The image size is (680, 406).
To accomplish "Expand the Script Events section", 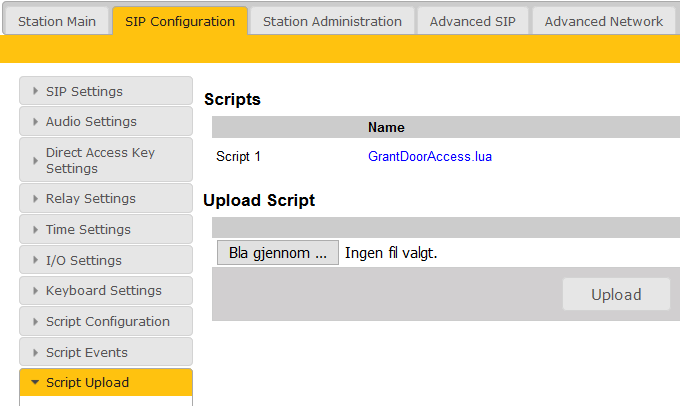I will tap(106, 352).
